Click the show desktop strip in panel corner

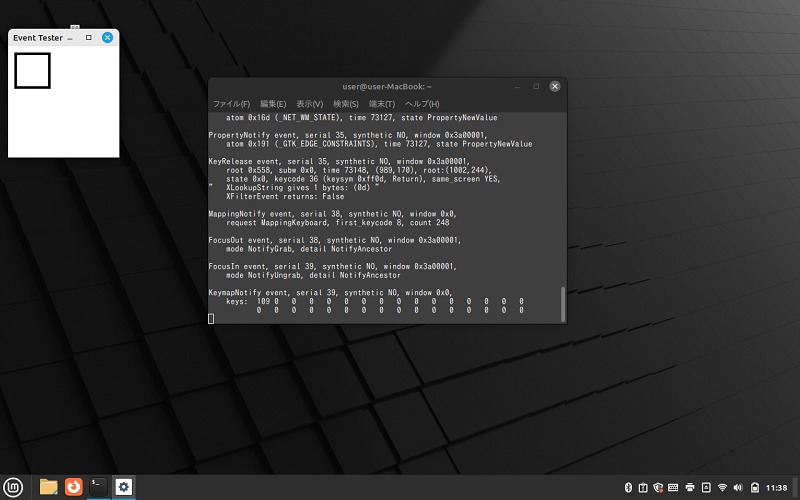[796, 487]
